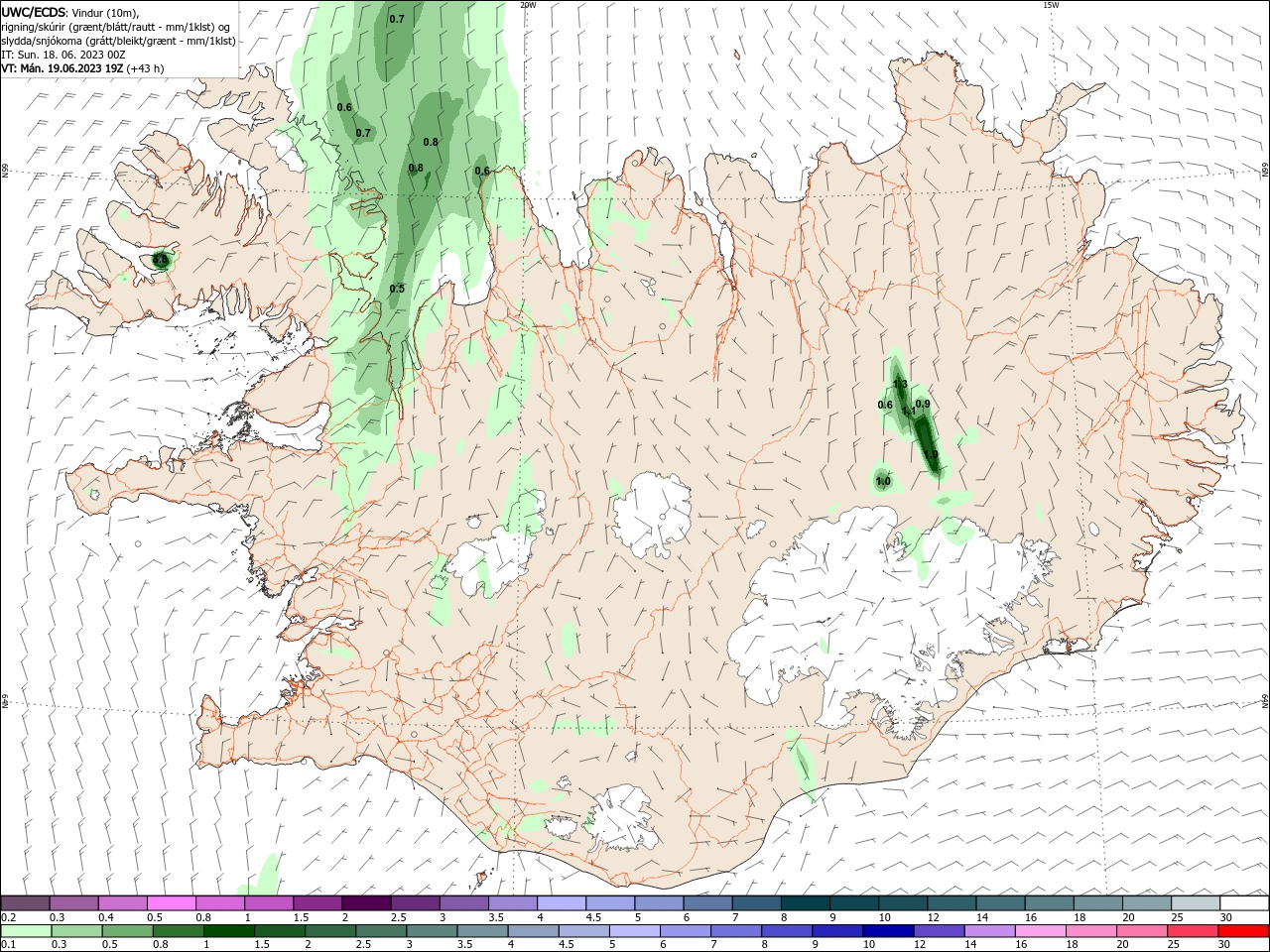Click the 3.8 precipitation value in Westfjords

coord(160,261)
